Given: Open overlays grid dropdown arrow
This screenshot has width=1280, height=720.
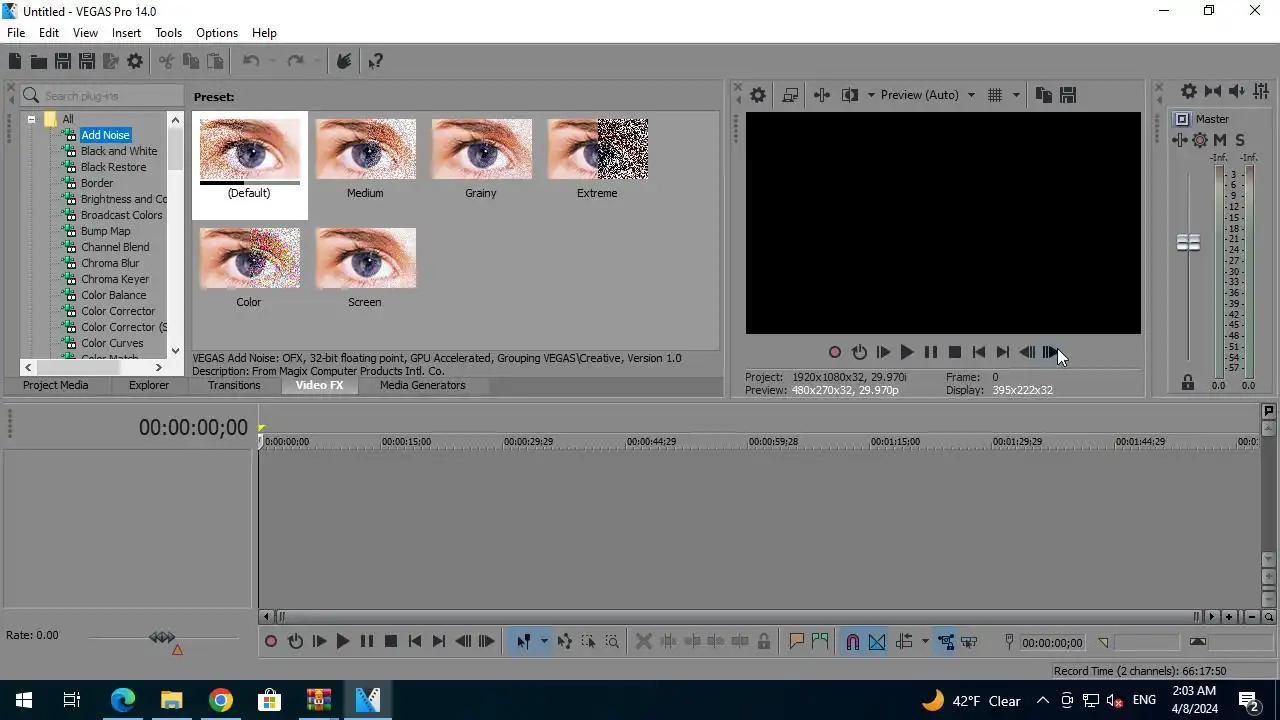Looking at the screenshot, I should coord(1016,95).
